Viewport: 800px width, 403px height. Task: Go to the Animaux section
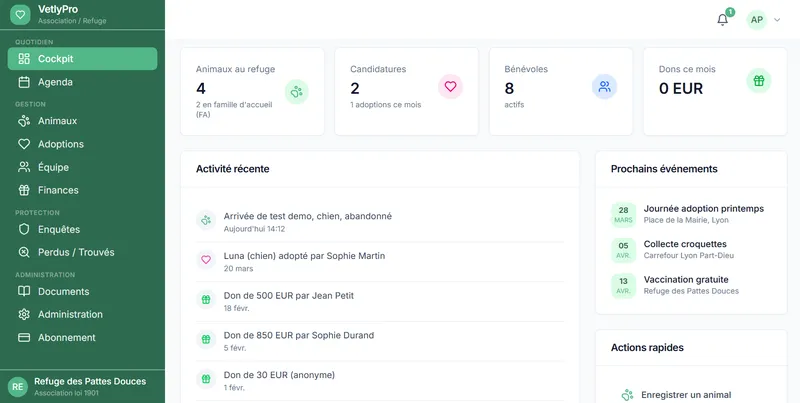click(x=57, y=121)
